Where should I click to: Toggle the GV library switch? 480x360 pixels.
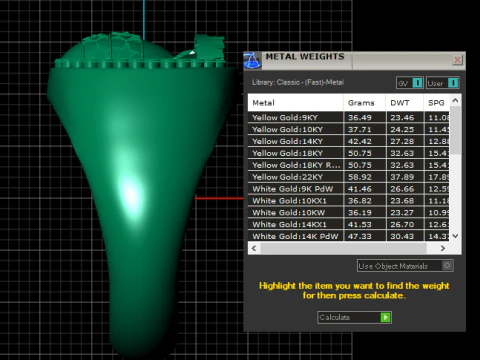click(x=410, y=83)
